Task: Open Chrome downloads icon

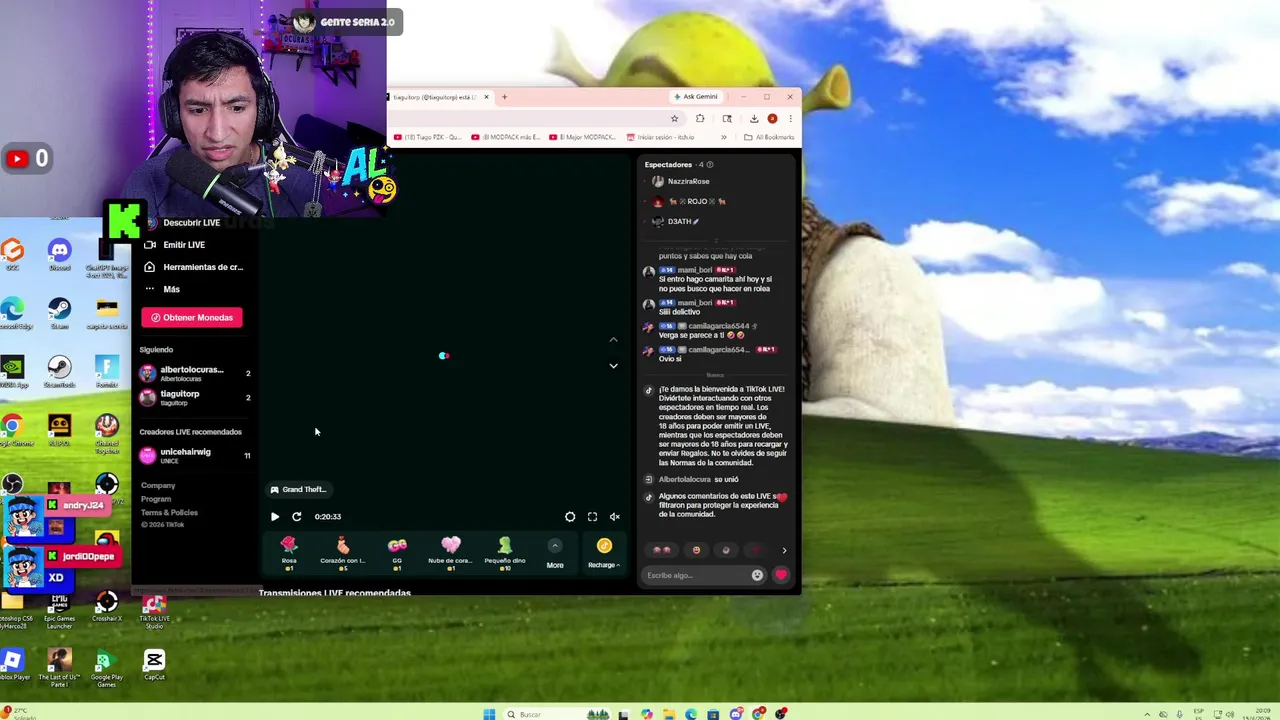Action: (754, 118)
